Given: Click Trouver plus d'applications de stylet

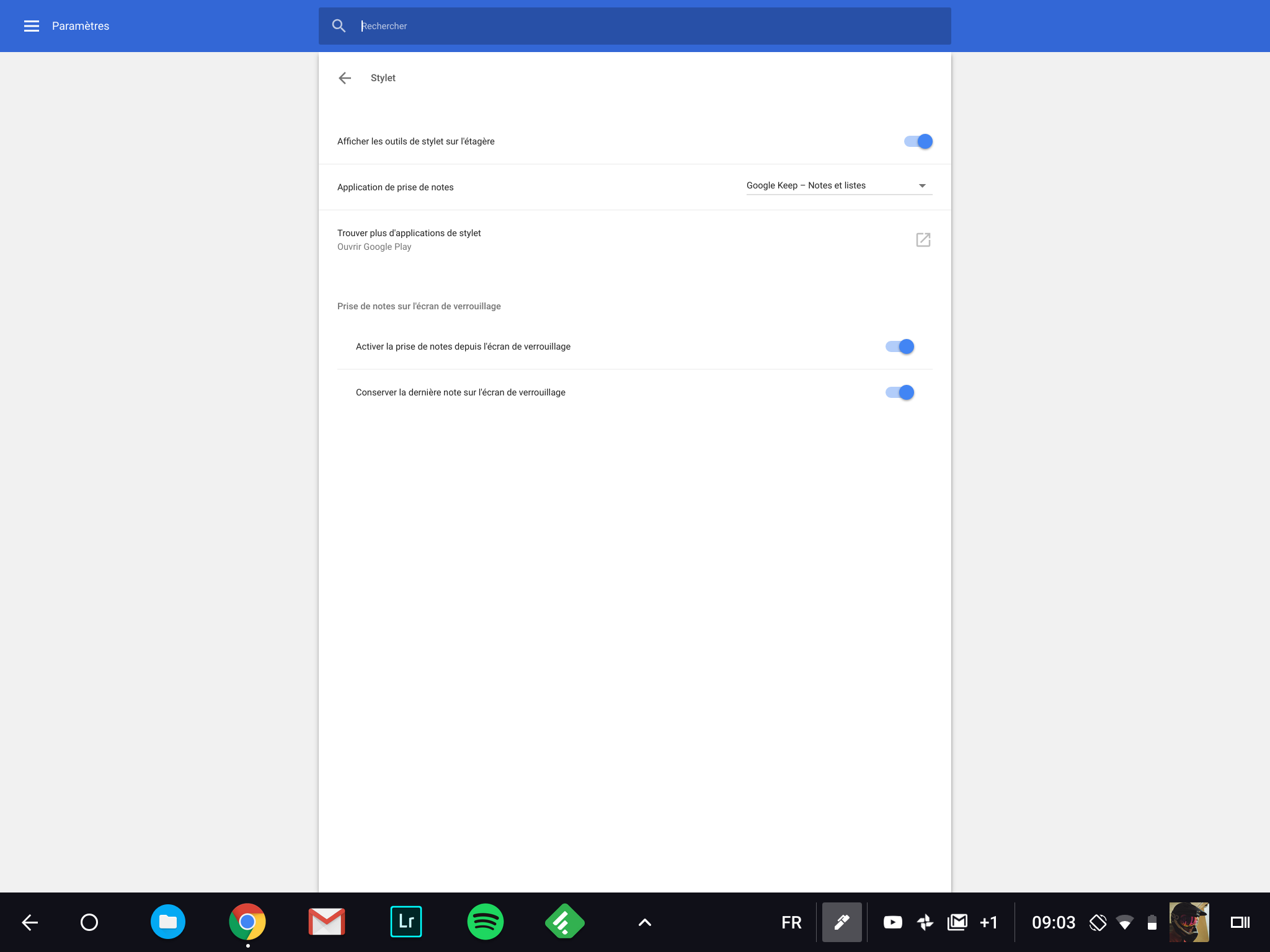Looking at the screenshot, I should [409, 233].
